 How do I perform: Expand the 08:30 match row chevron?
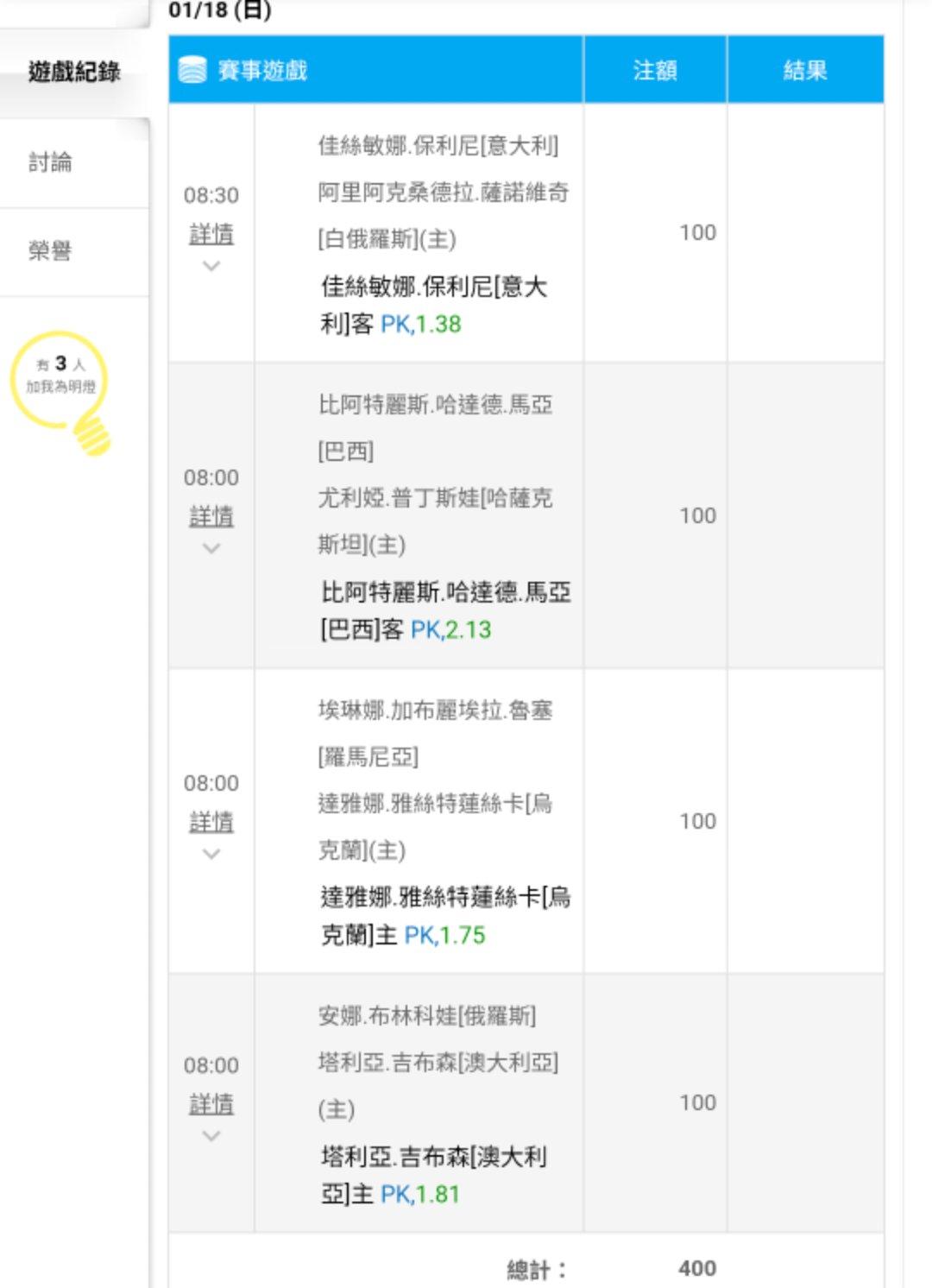[x=211, y=266]
